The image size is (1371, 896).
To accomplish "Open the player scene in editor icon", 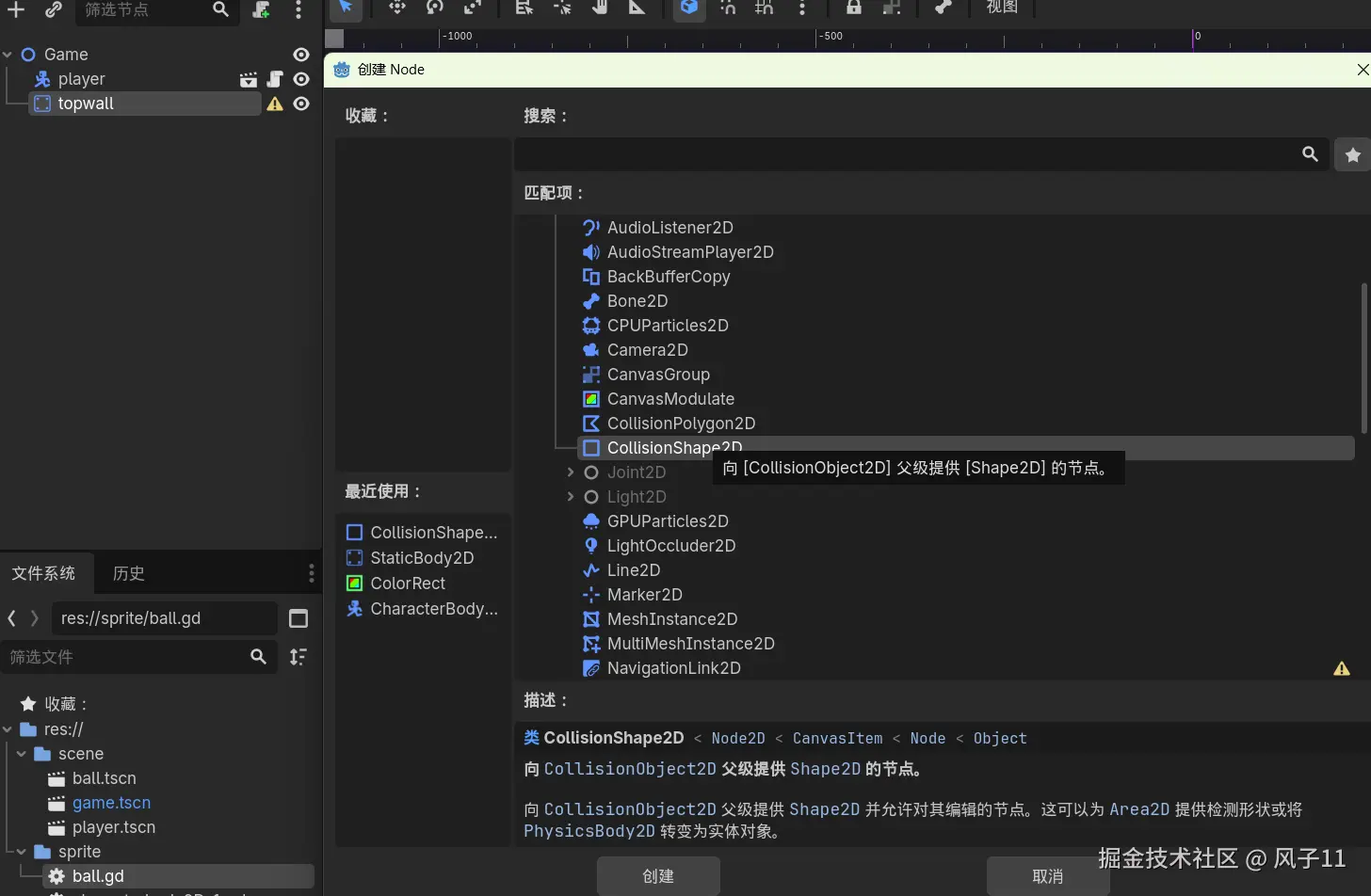I will [249, 79].
